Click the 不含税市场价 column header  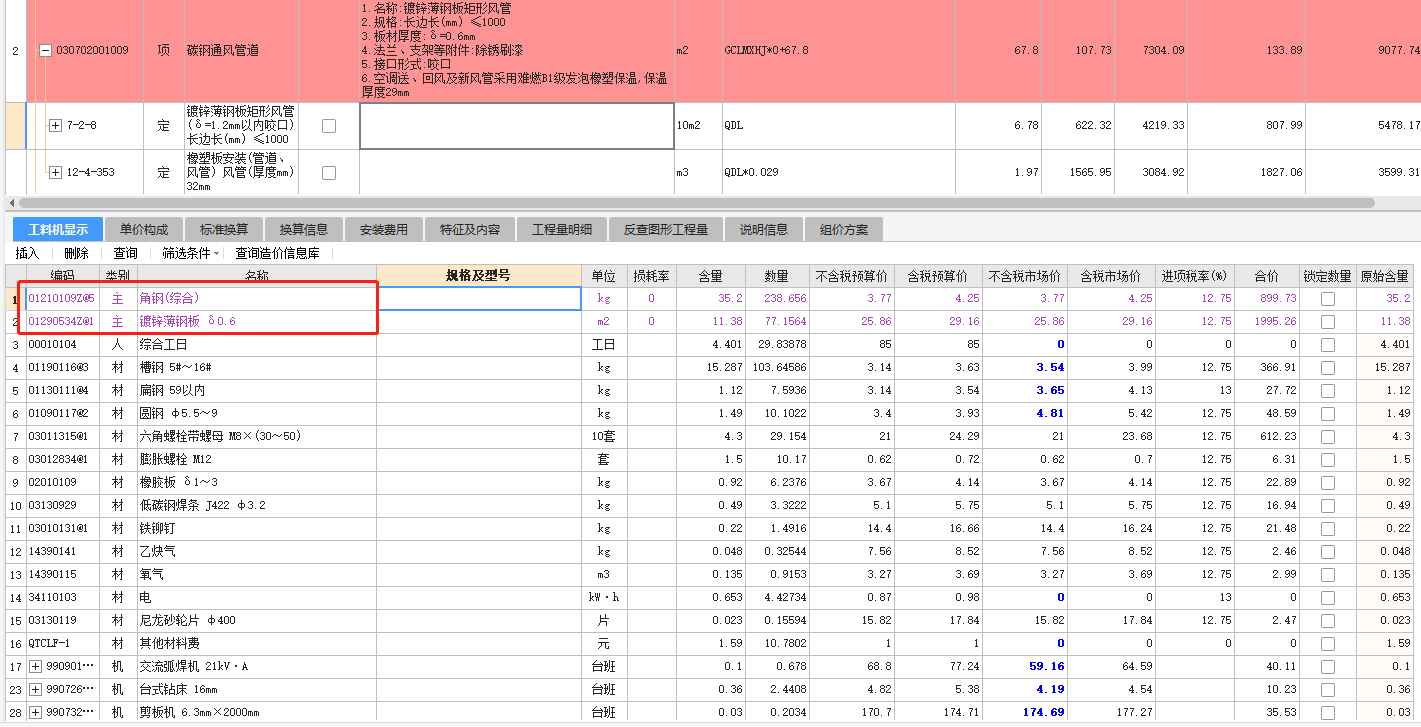[x=1024, y=275]
